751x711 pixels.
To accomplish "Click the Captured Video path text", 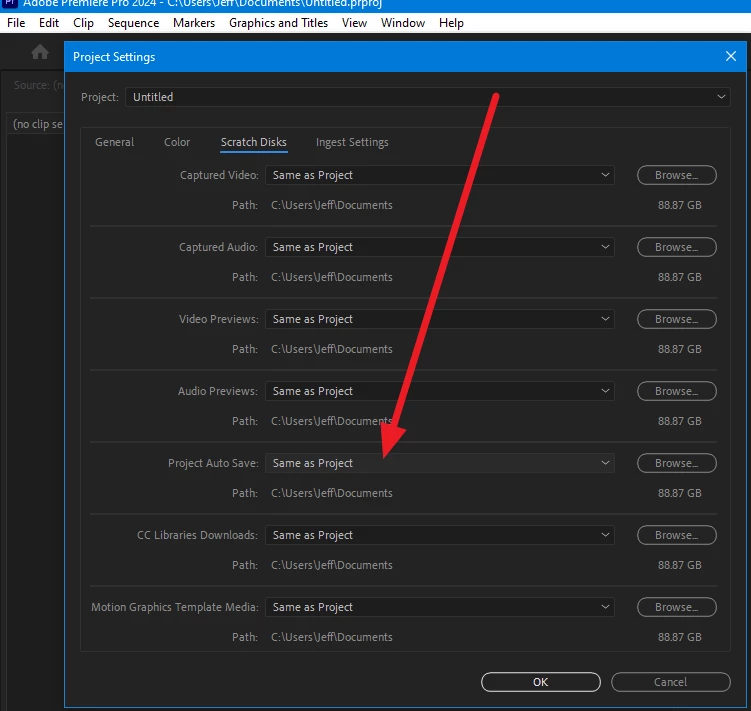I will 331,205.
